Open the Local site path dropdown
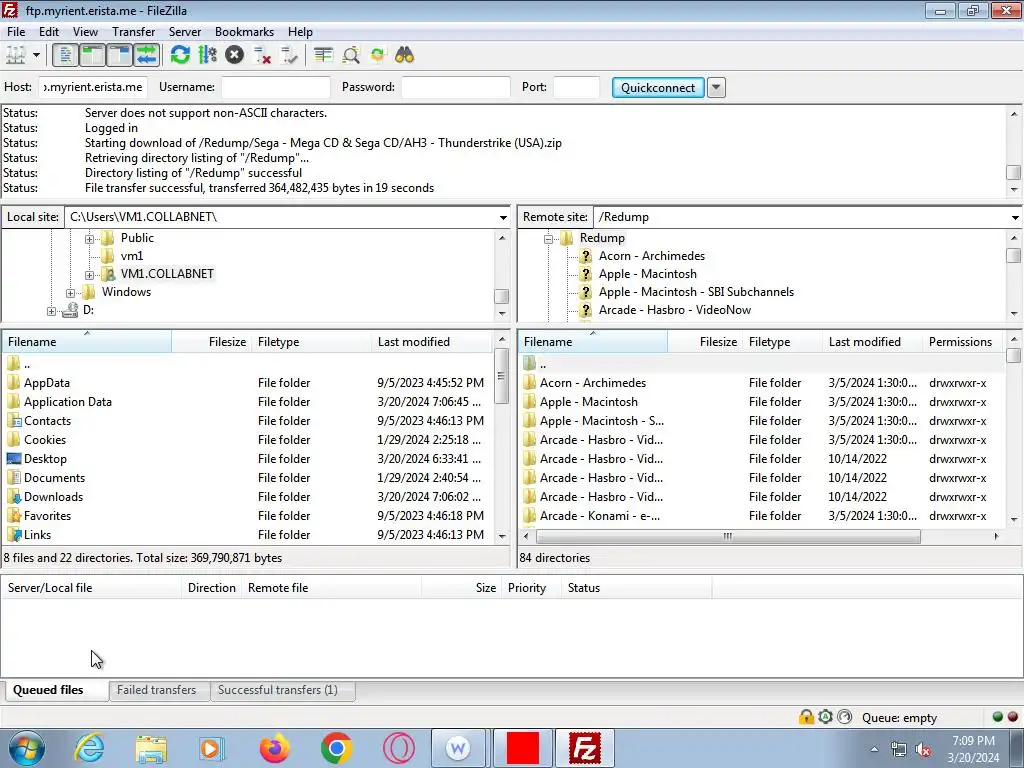 pos(503,217)
